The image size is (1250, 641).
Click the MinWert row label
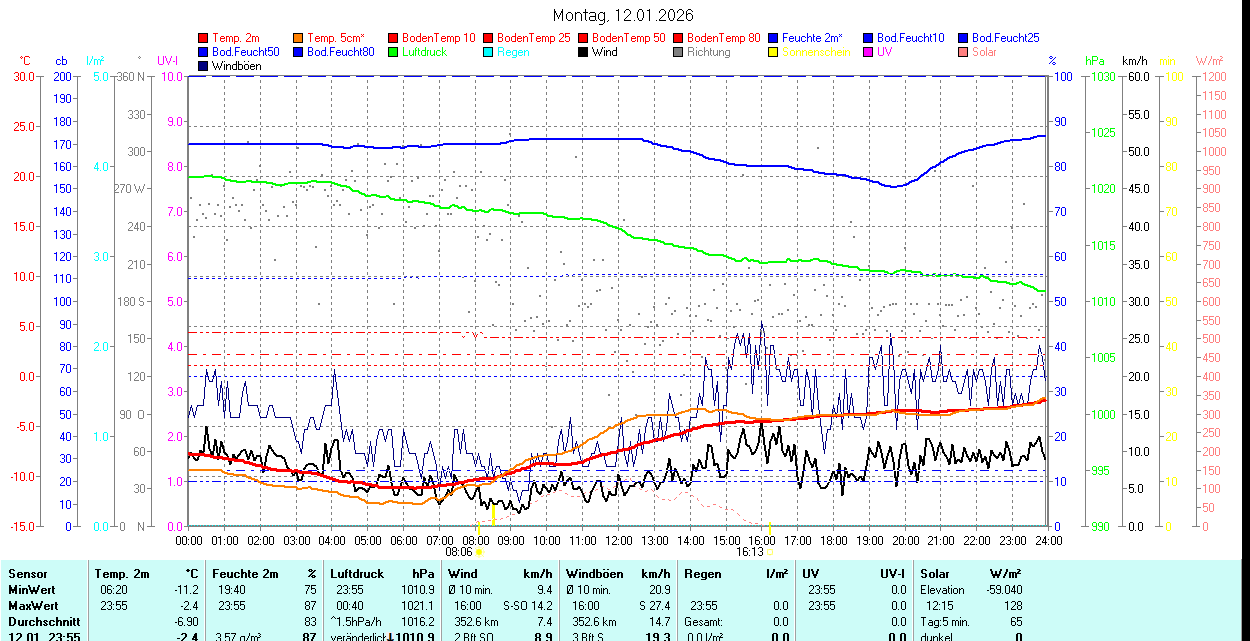tap(33, 590)
